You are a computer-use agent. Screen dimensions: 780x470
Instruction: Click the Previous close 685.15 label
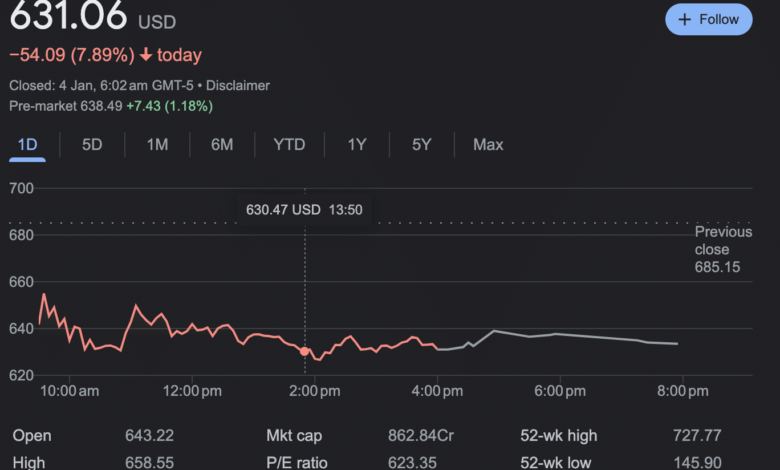(723, 249)
